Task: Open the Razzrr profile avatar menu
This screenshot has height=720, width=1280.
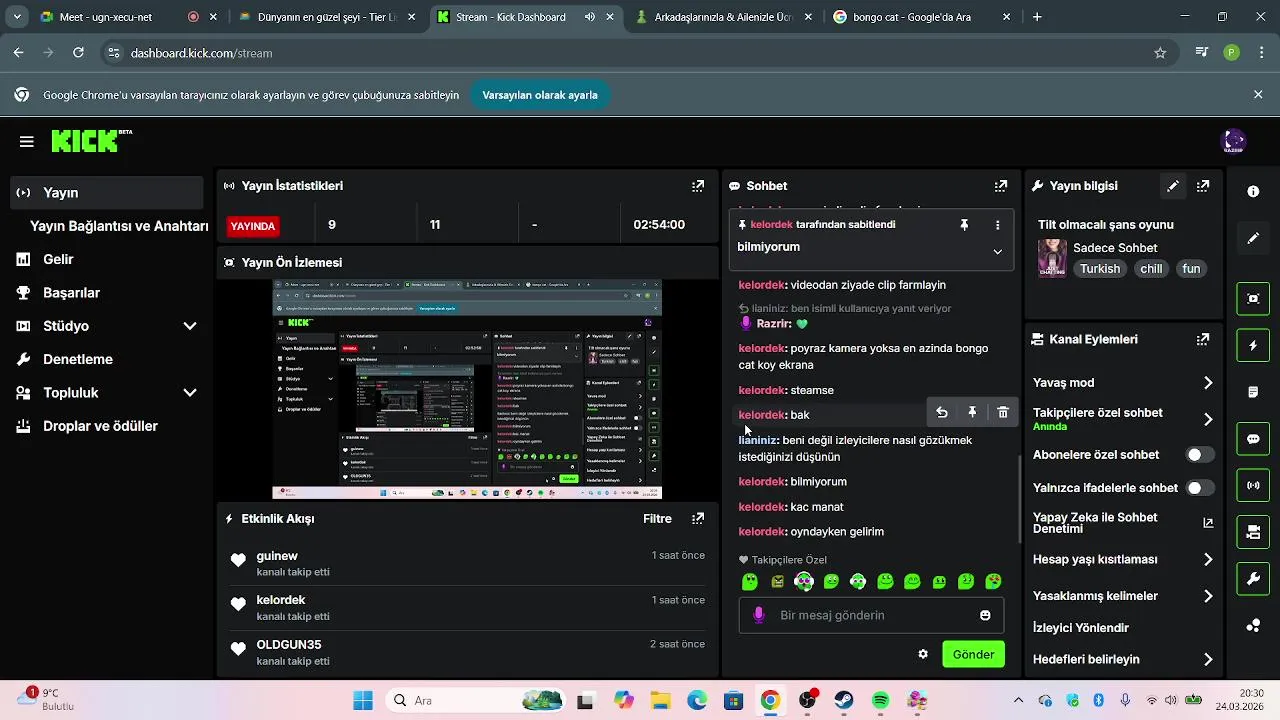Action: (x=1234, y=141)
